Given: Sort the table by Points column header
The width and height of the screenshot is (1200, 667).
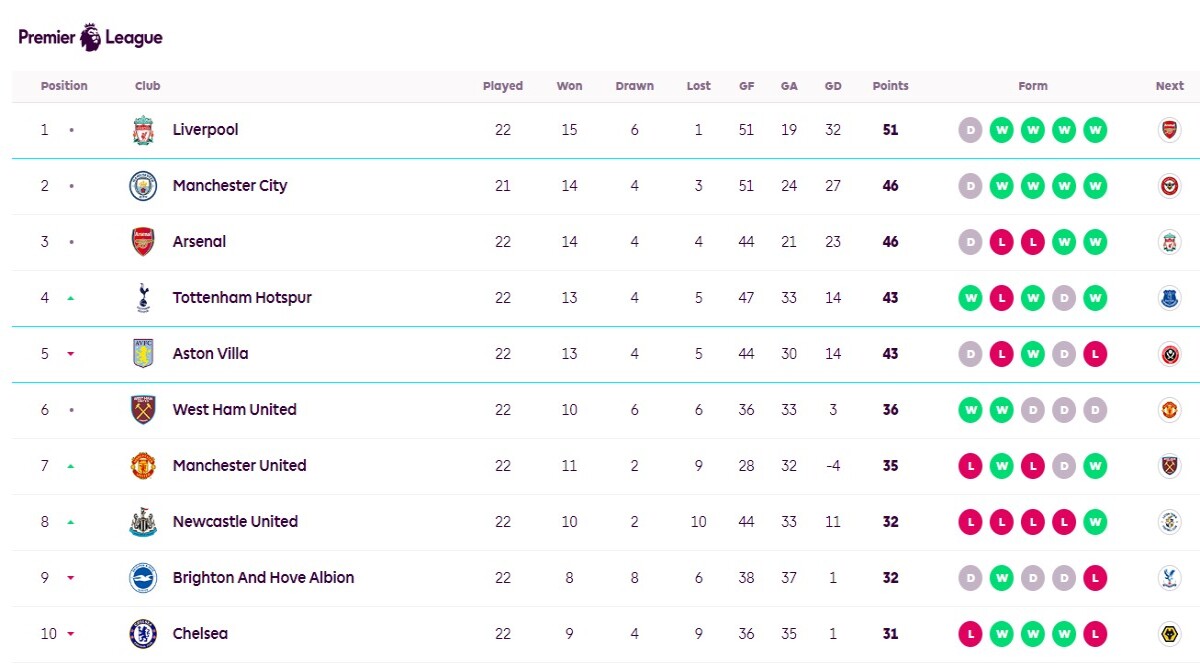Looking at the screenshot, I should pos(890,86).
